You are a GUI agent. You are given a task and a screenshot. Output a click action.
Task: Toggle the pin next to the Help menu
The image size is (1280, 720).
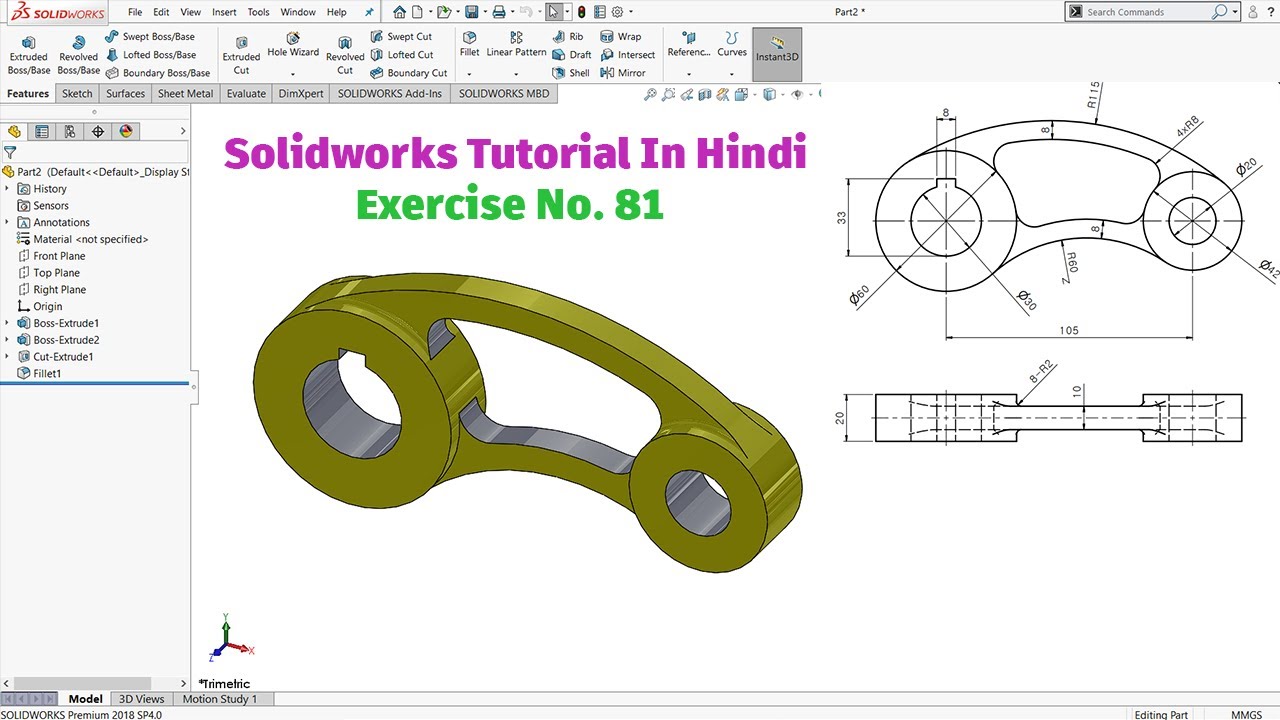tap(369, 12)
